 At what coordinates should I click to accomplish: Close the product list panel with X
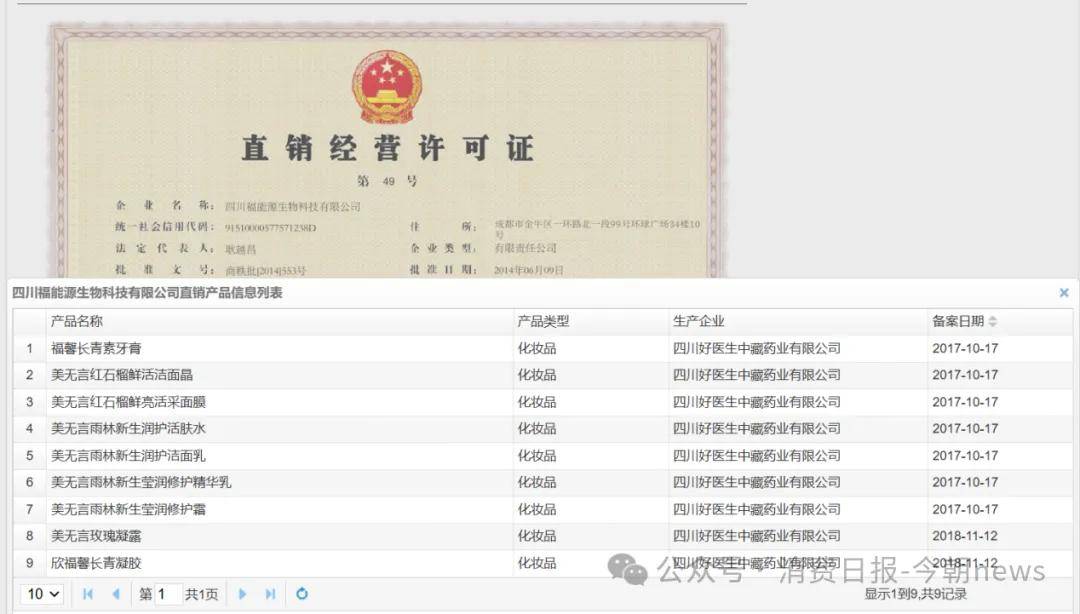coord(1064,293)
